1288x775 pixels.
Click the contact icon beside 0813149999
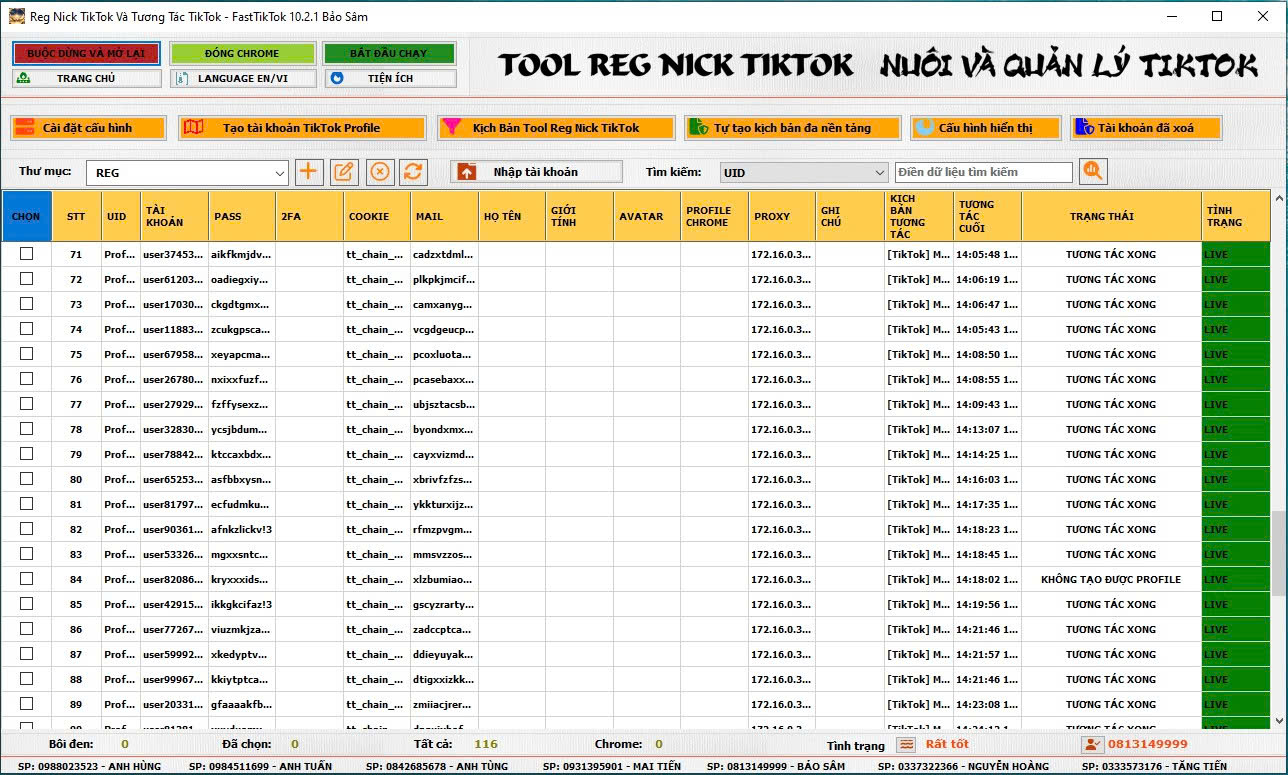pyautogui.click(x=1091, y=744)
